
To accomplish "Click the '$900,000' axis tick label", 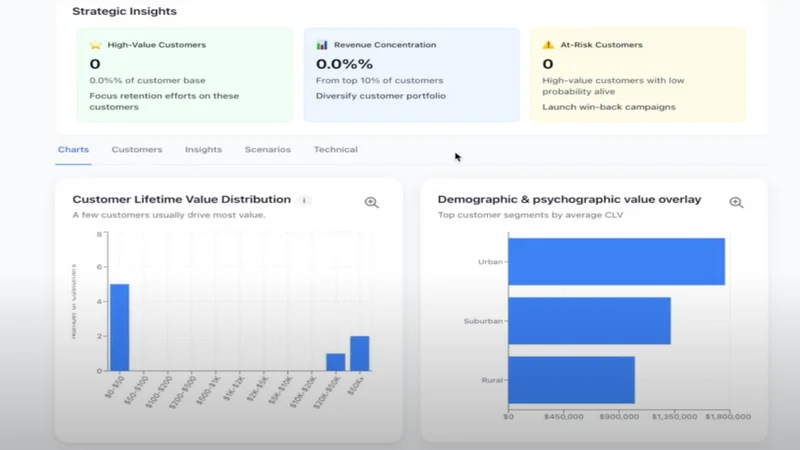I will pyautogui.click(x=619, y=417).
